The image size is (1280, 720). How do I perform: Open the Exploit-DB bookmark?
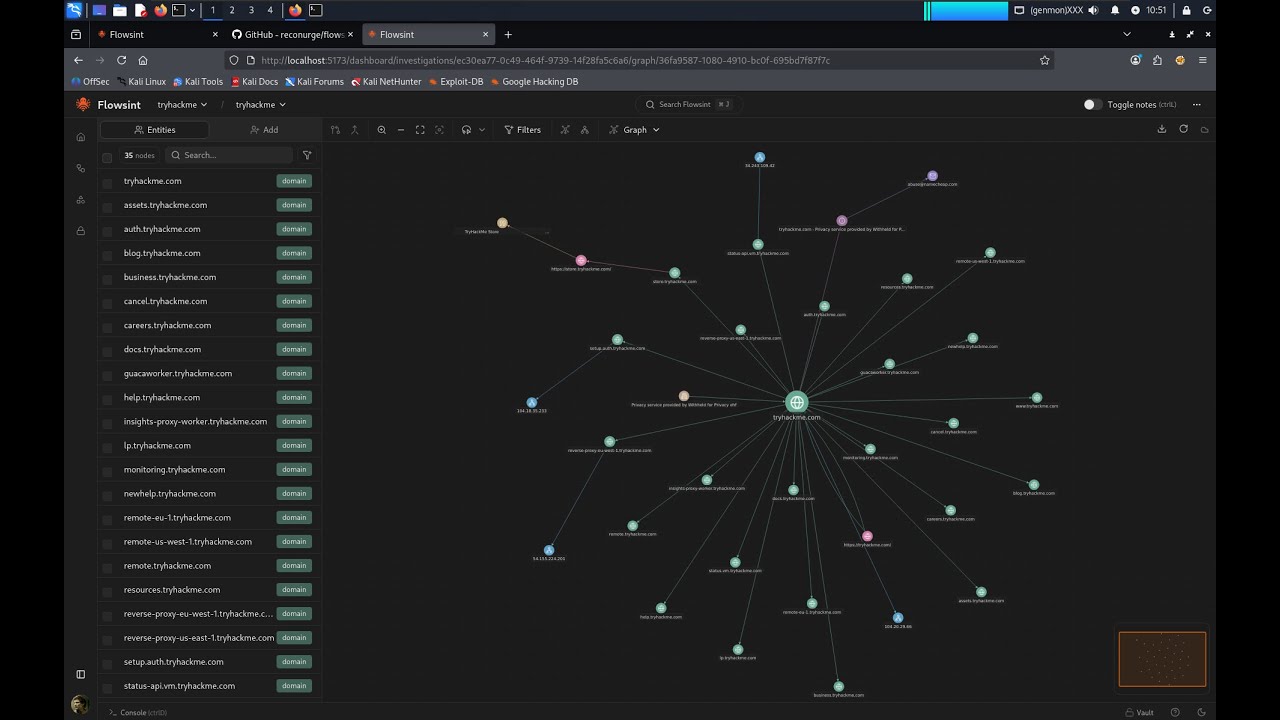[x=456, y=82]
